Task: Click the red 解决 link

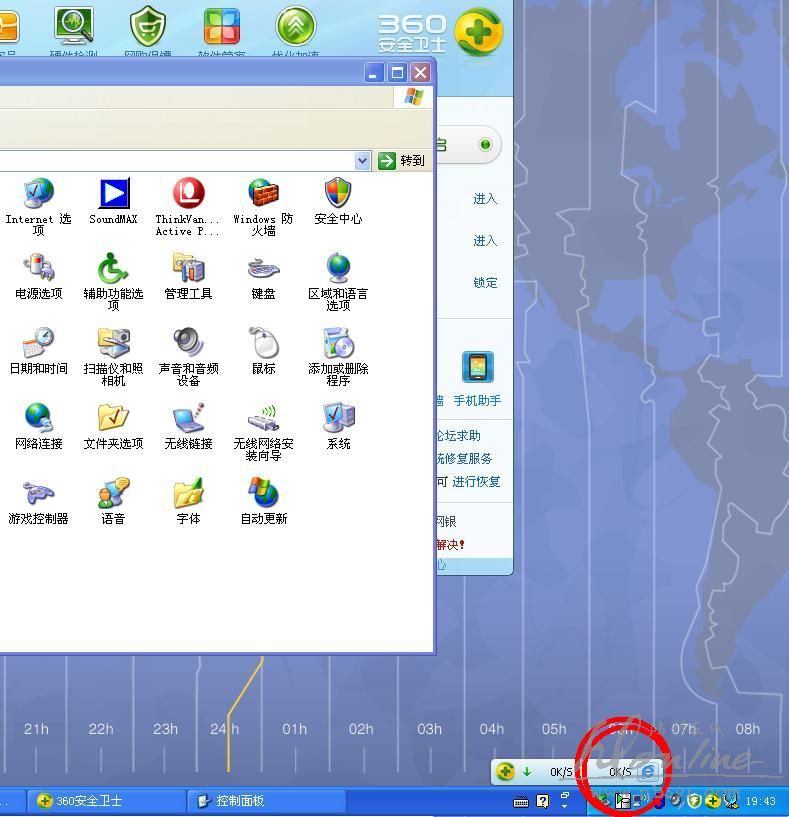Action: click(450, 544)
